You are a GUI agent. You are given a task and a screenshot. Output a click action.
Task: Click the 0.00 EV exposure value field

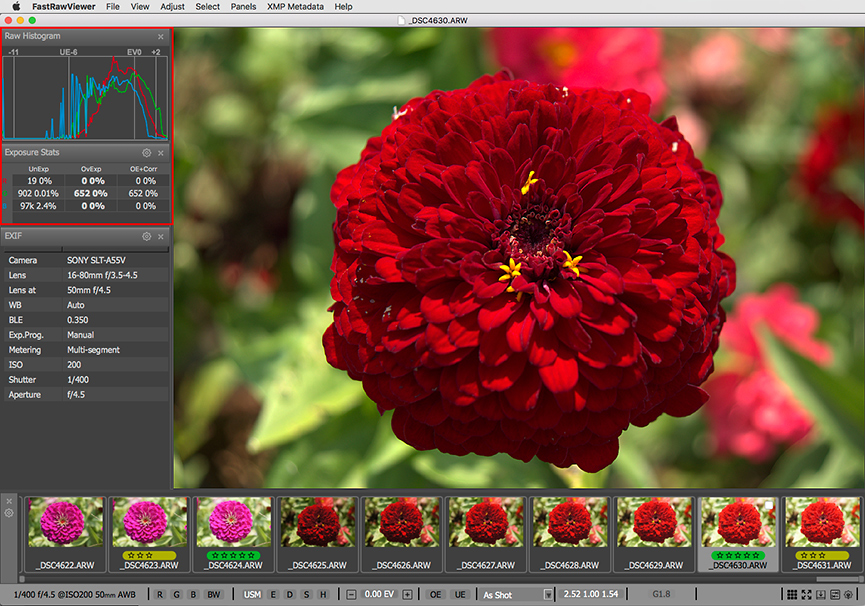coord(378,594)
